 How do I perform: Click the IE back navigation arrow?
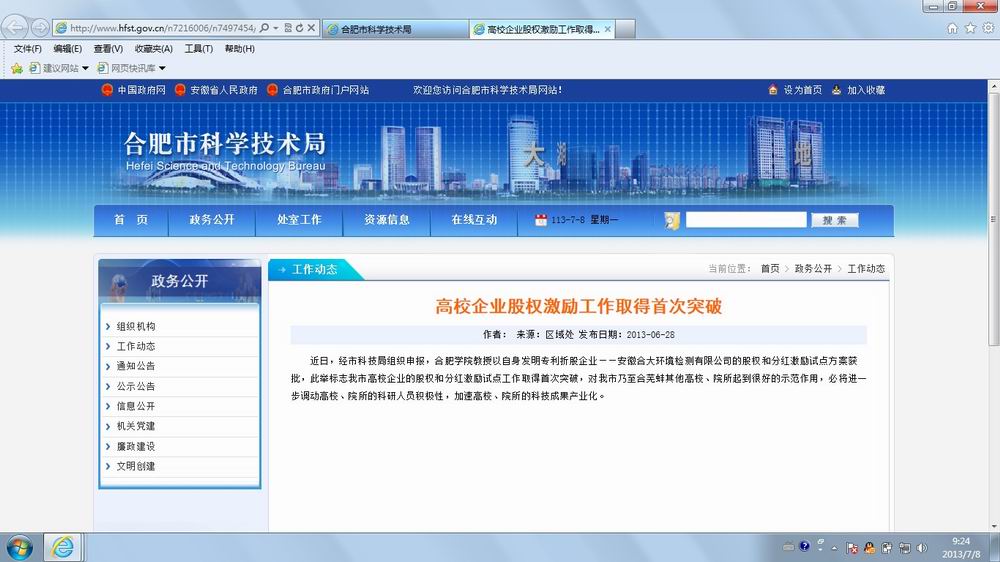[x=17, y=27]
